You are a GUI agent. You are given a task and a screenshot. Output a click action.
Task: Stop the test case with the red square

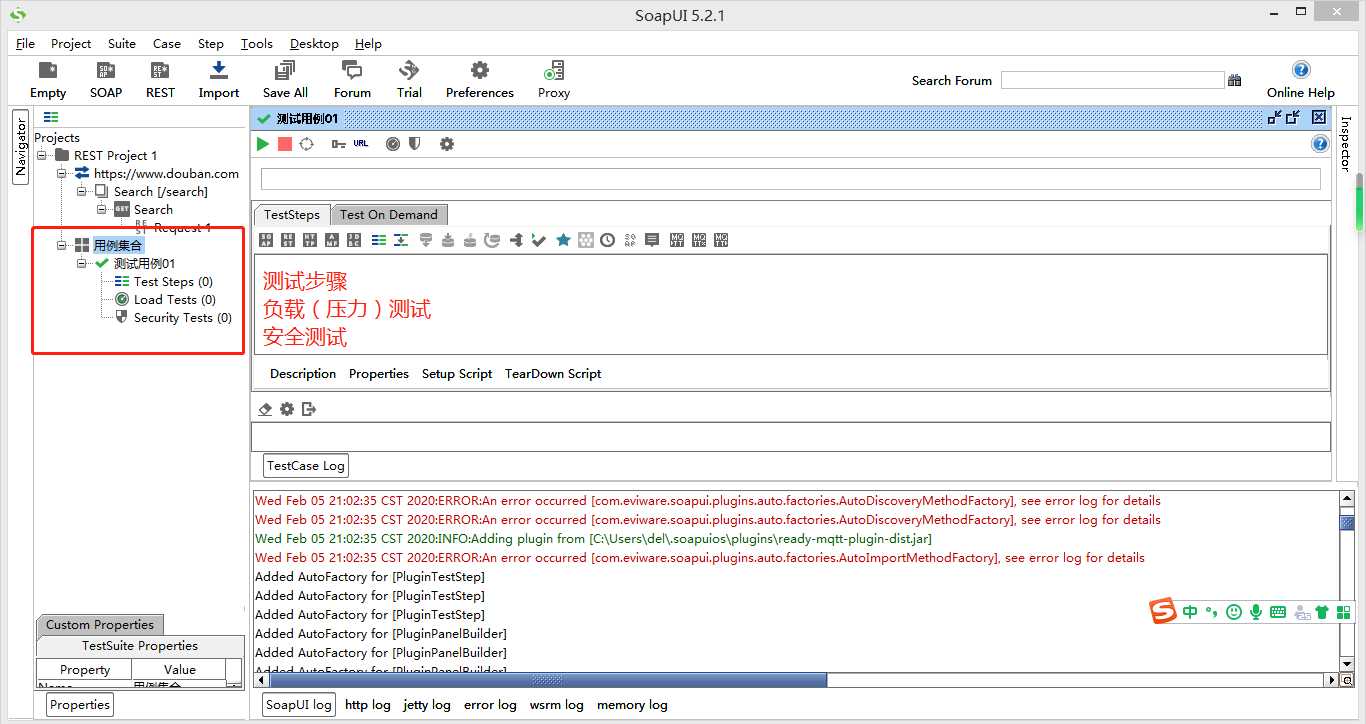pyautogui.click(x=285, y=144)
